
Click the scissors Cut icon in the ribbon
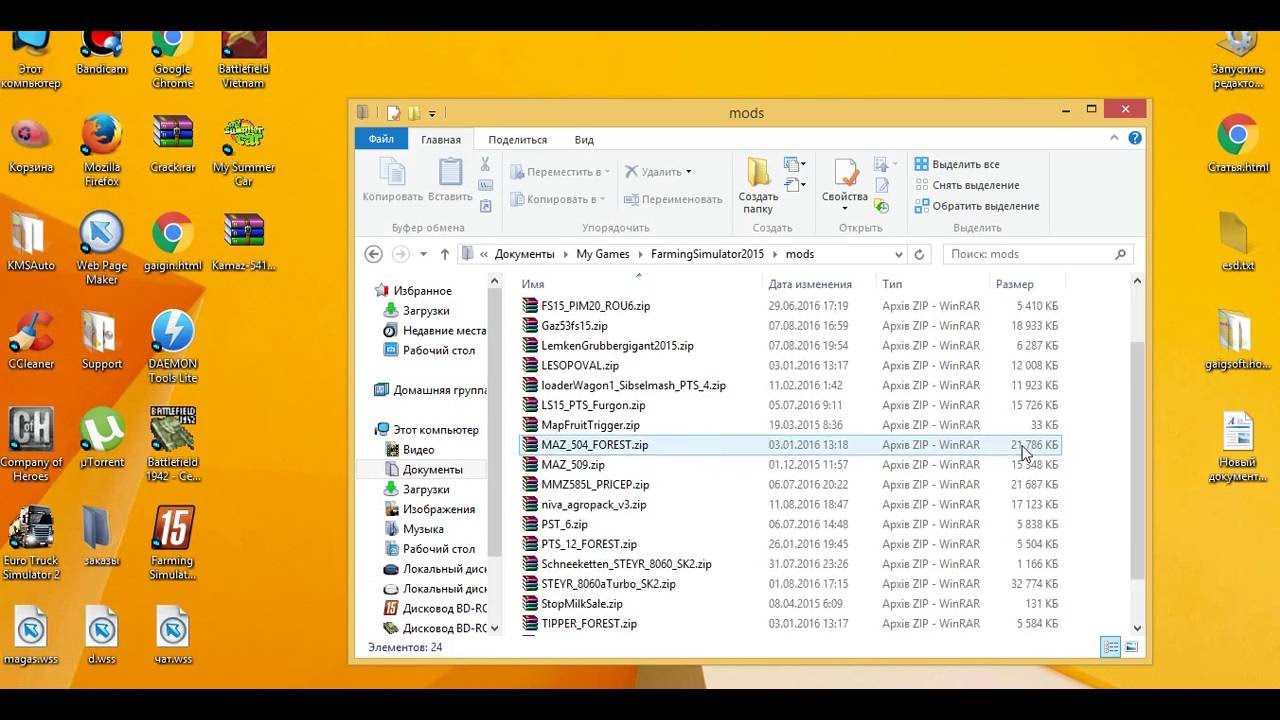(486, 165)
